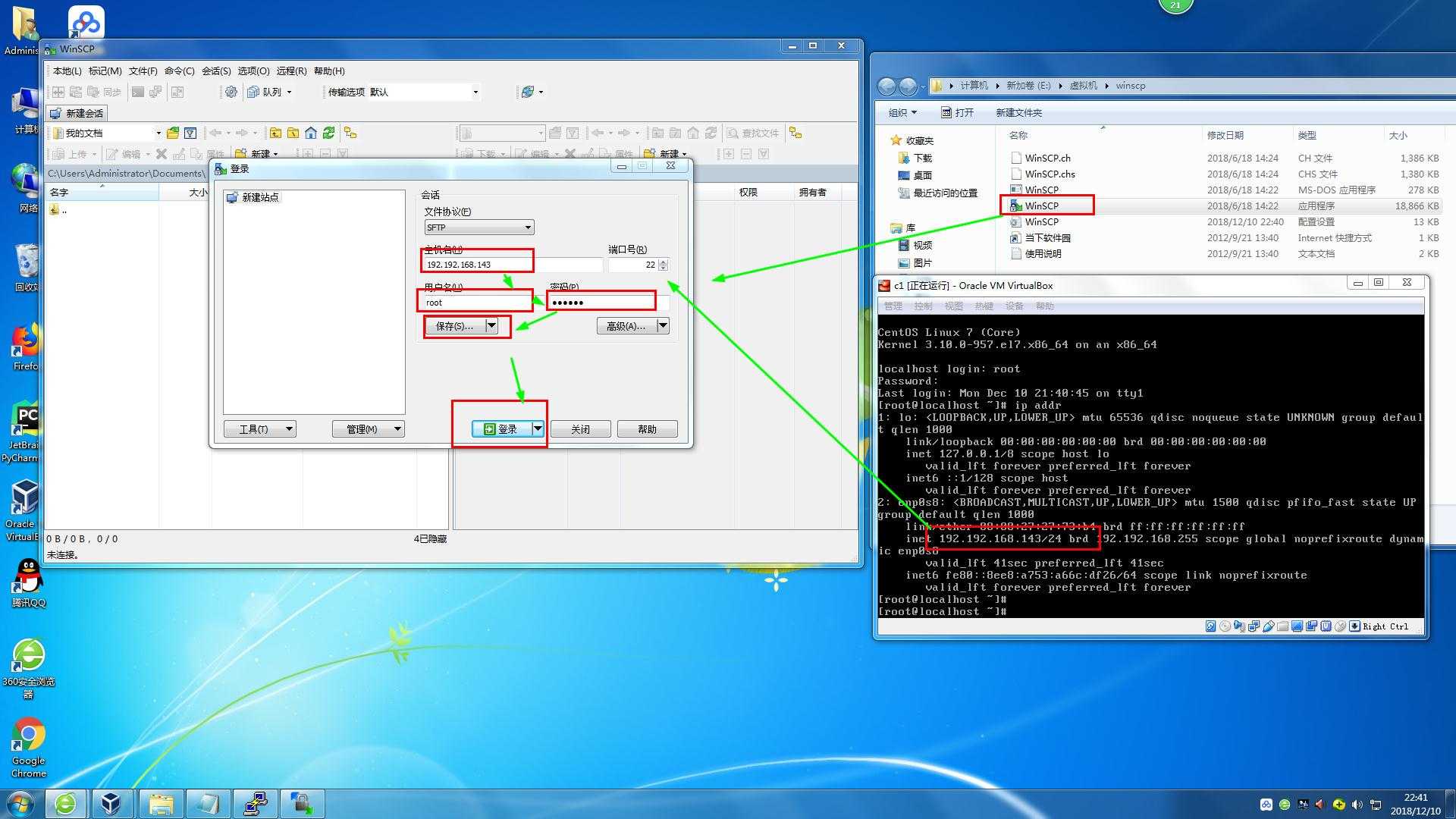The height and width of the screenshot is (819, 1456).
Task: Open the 文件协议 SFTP protocol dropdown
Action: pyautogui.click(x=479, y=227)
